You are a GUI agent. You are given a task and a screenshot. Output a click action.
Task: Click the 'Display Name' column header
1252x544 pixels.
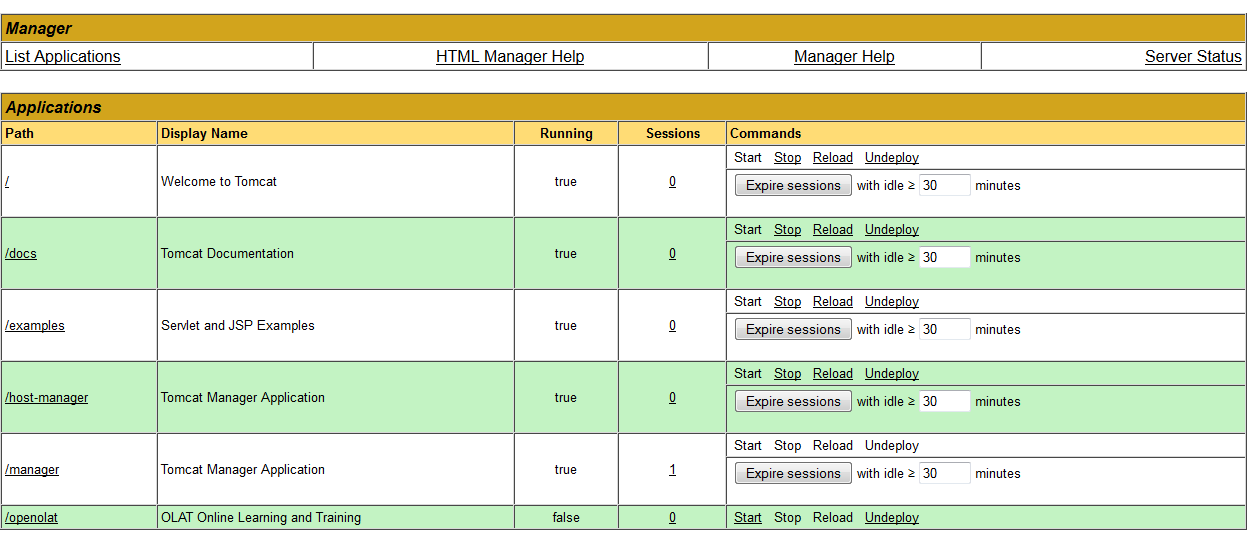point(204,134)
